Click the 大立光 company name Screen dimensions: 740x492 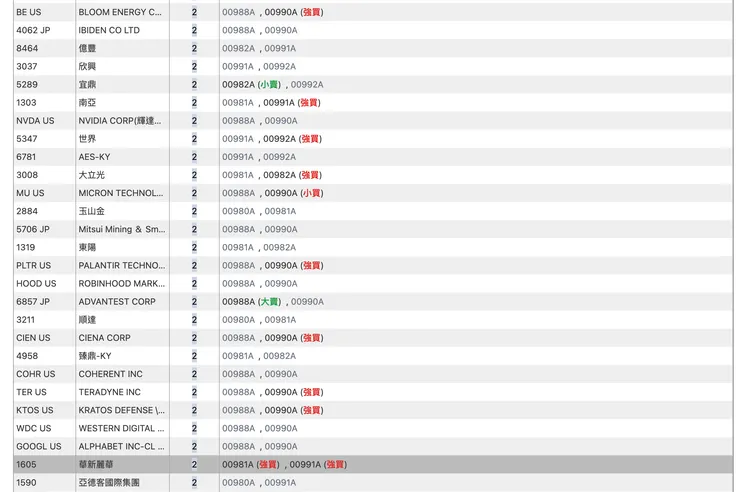(92, 175)
